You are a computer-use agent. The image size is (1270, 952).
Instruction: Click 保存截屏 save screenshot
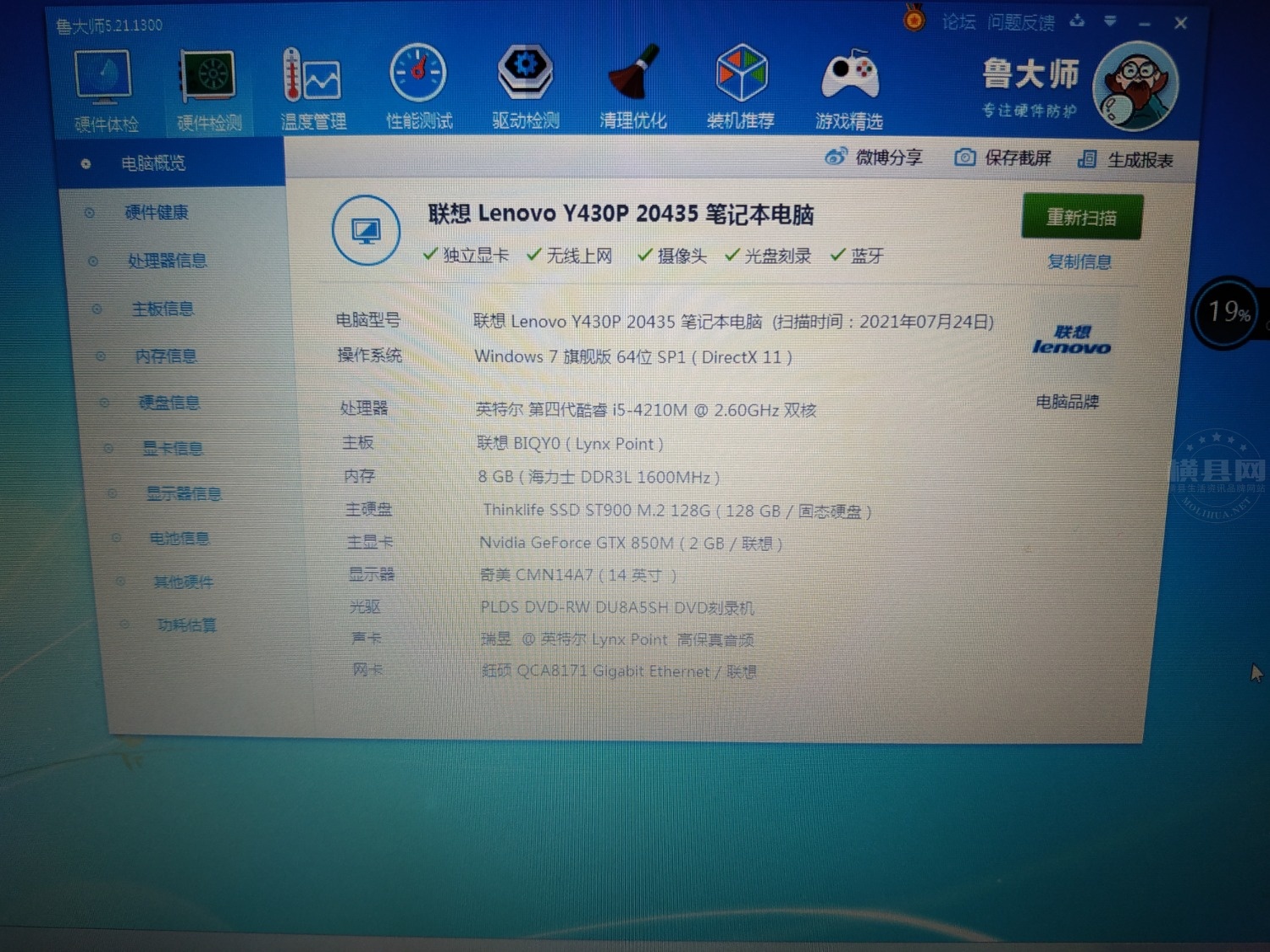pos(1002,158)
